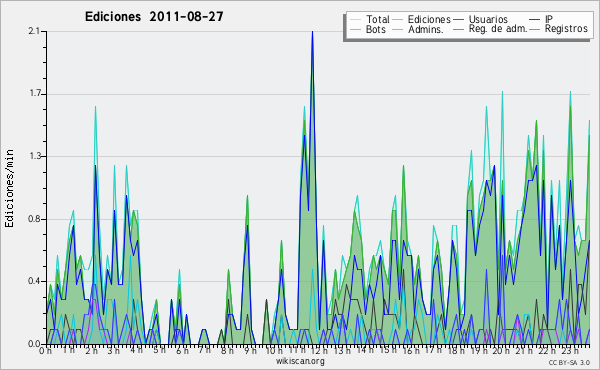Click the "0 h" x-axis label
This screenshot has width=600, height=370.
45,350
